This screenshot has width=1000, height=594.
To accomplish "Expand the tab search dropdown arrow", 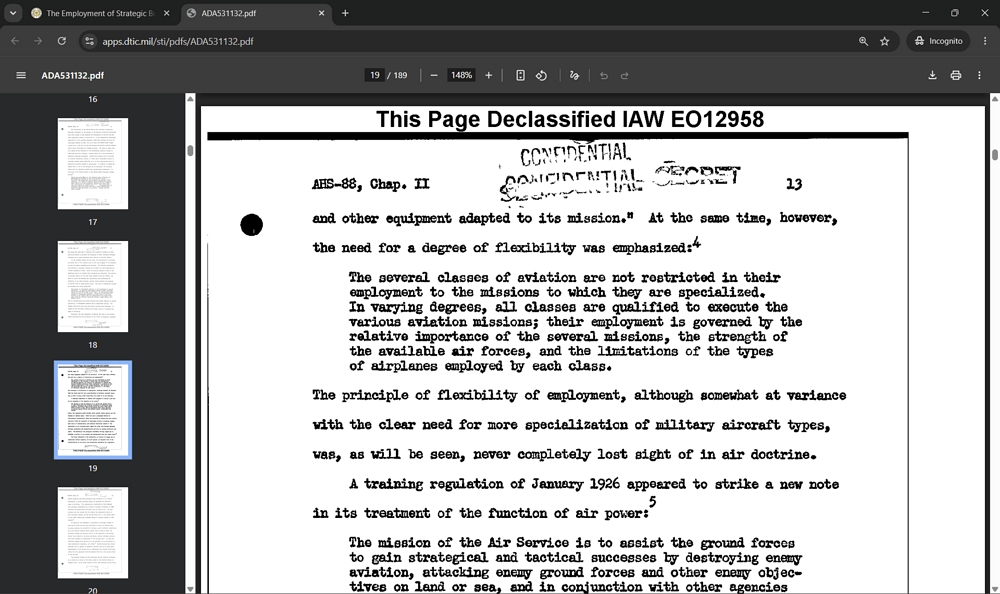I will pos(13,13).
